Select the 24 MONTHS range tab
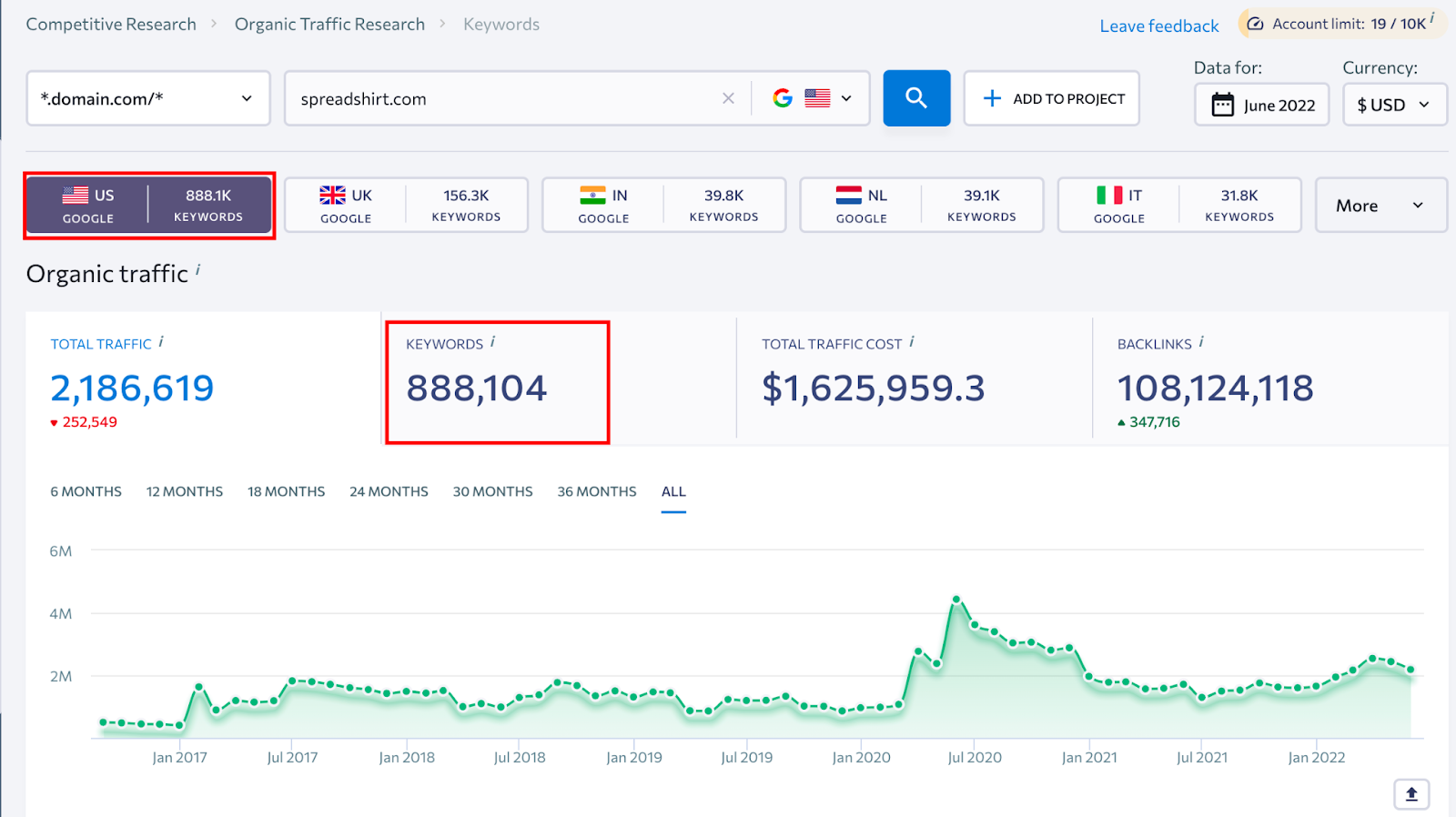1456x817 pixels. tap(389, 491)
